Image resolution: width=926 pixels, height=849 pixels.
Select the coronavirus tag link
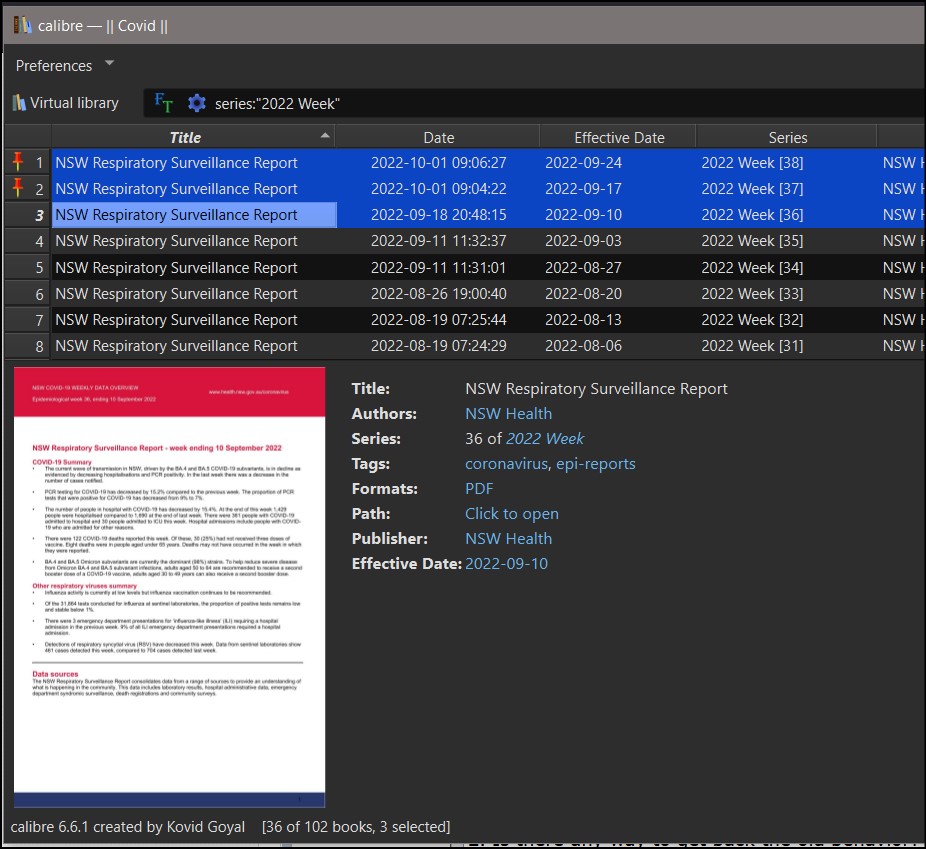coord(506,464)
